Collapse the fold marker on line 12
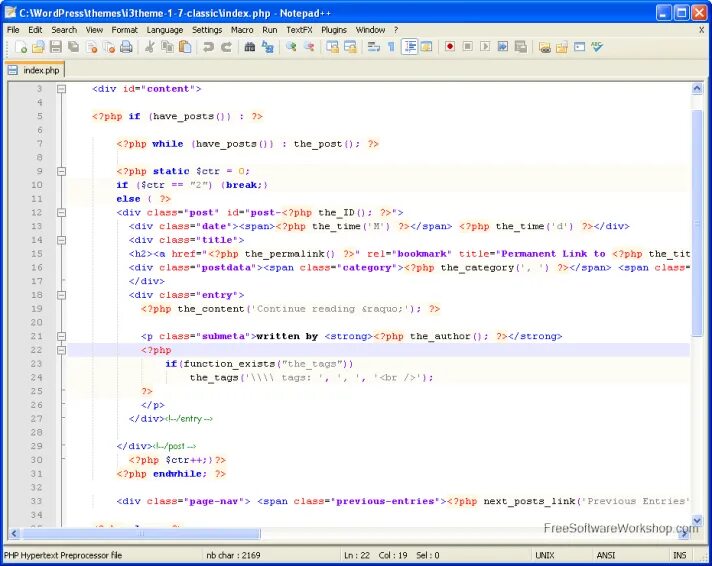The image size is (712, 566). pos(61,213)
